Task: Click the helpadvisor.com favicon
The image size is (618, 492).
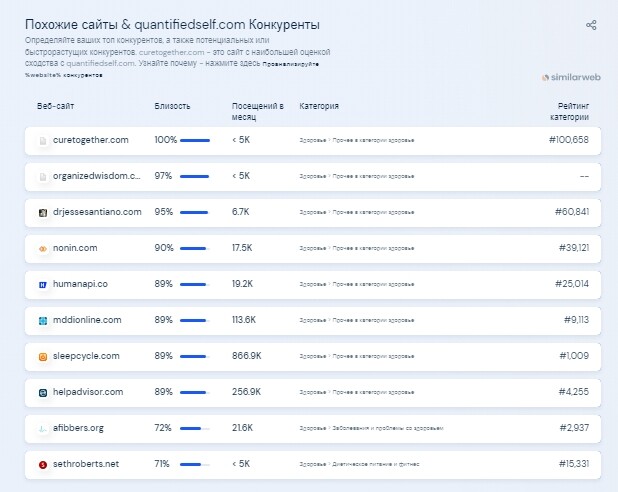Action: [43, 393]
